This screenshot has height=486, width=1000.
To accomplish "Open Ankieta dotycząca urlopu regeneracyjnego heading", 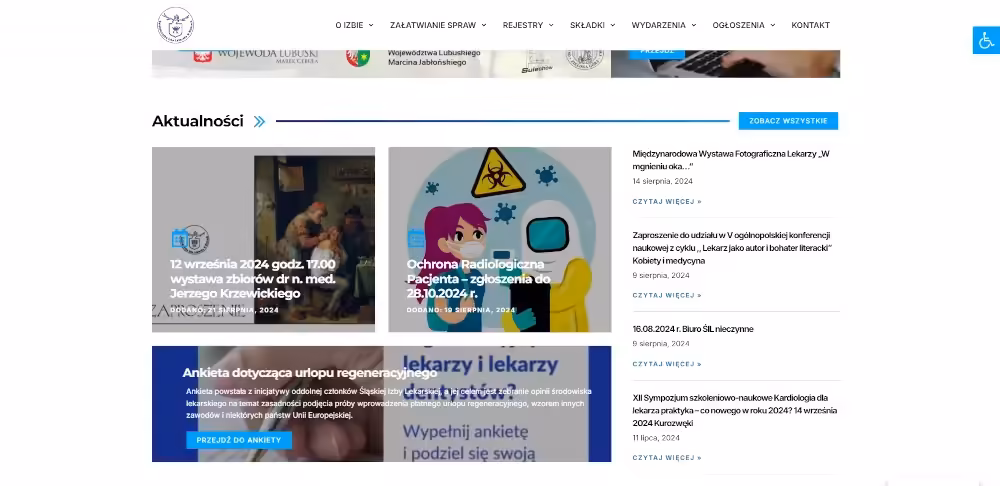I will click(309, 372).
